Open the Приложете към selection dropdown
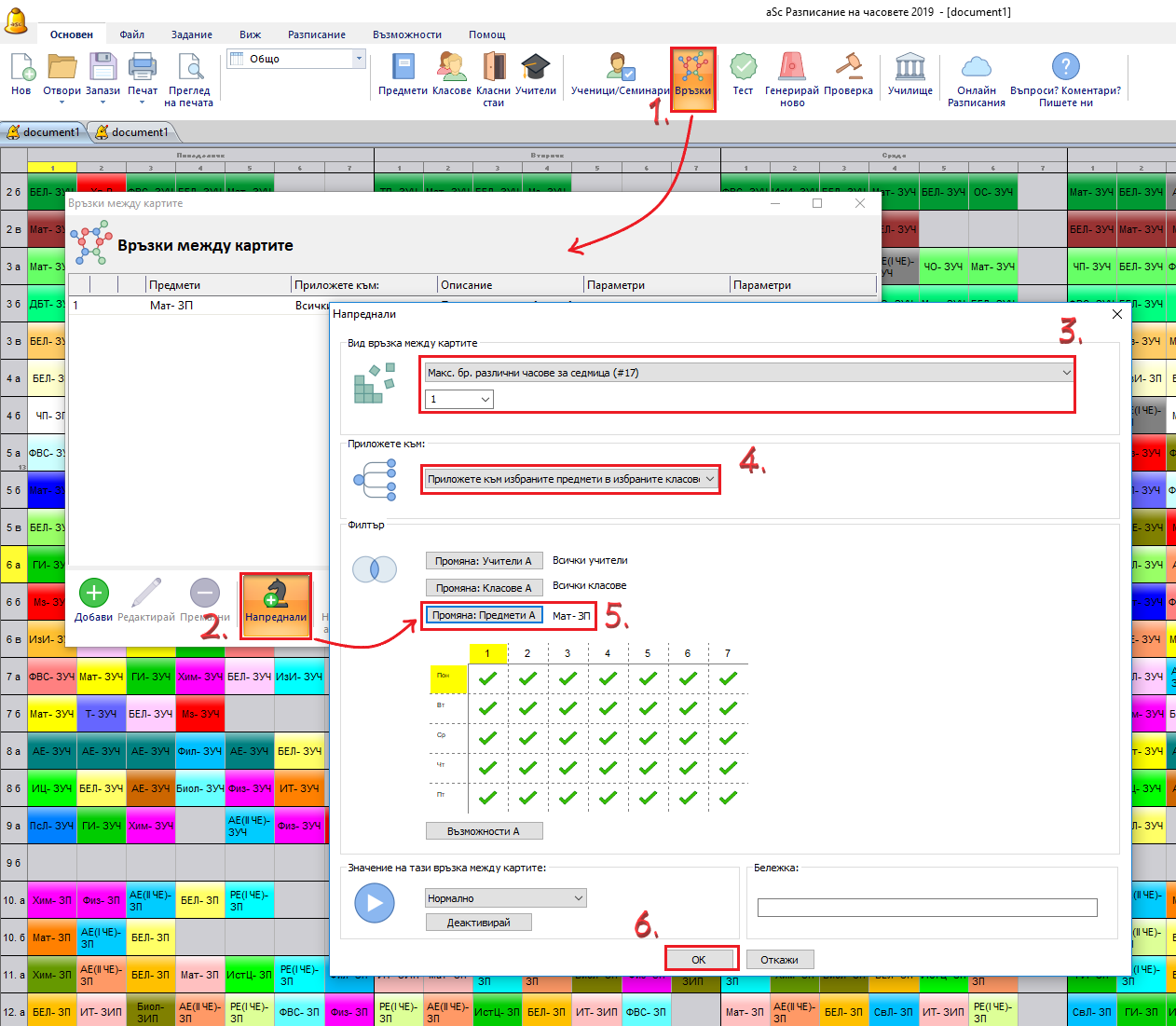The image size is (1176, 1026). click(x=570, y=479)
